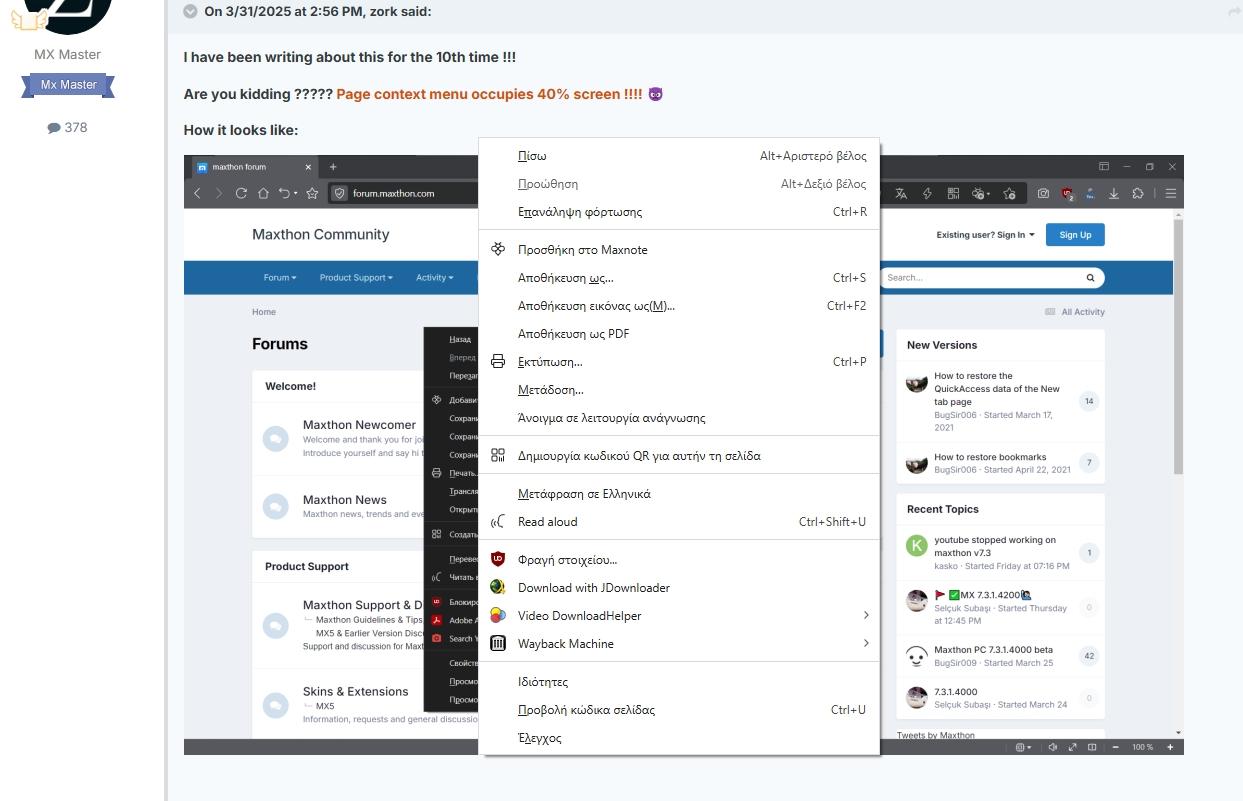Choose Προβολή κώδικα σελίδας menu entry
This screenshot has height=801, width=1243.
coord(680,710)
